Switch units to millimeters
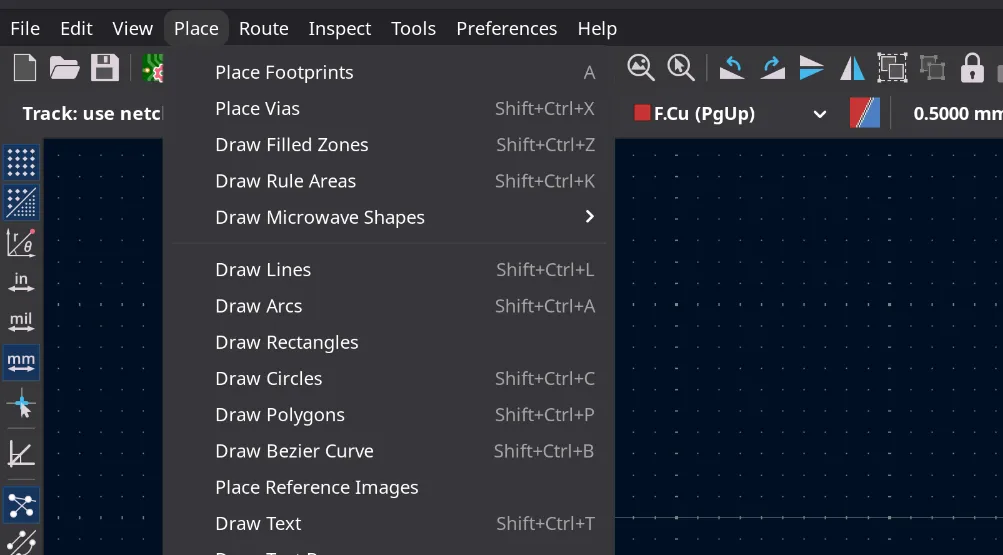 [21, 363]
